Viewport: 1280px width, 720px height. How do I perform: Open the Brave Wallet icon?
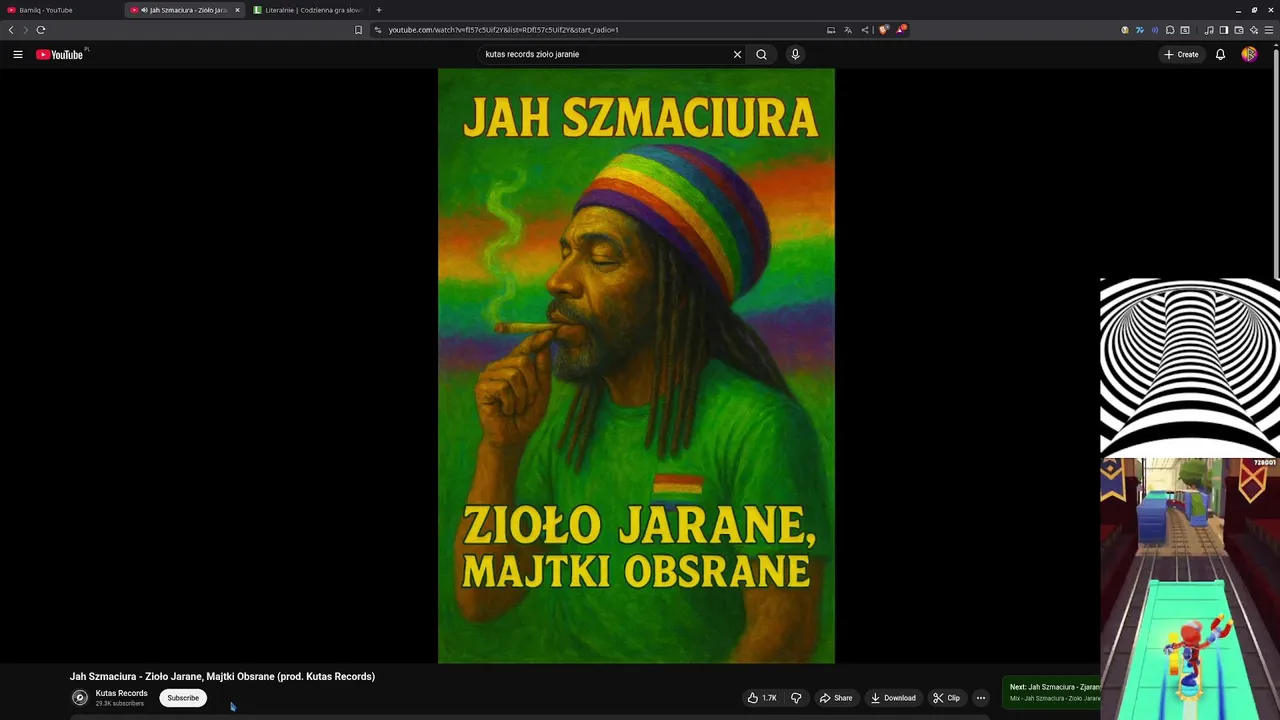[x=1239, y=30]
